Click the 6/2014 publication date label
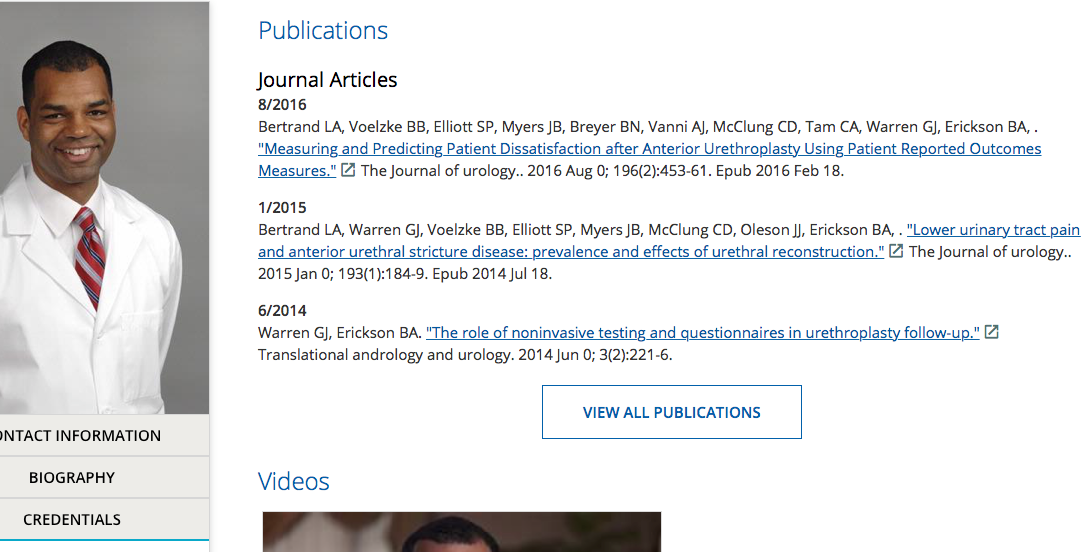Image resolution: width=1090 pixels, height=552 pixels. pos(282,310)
